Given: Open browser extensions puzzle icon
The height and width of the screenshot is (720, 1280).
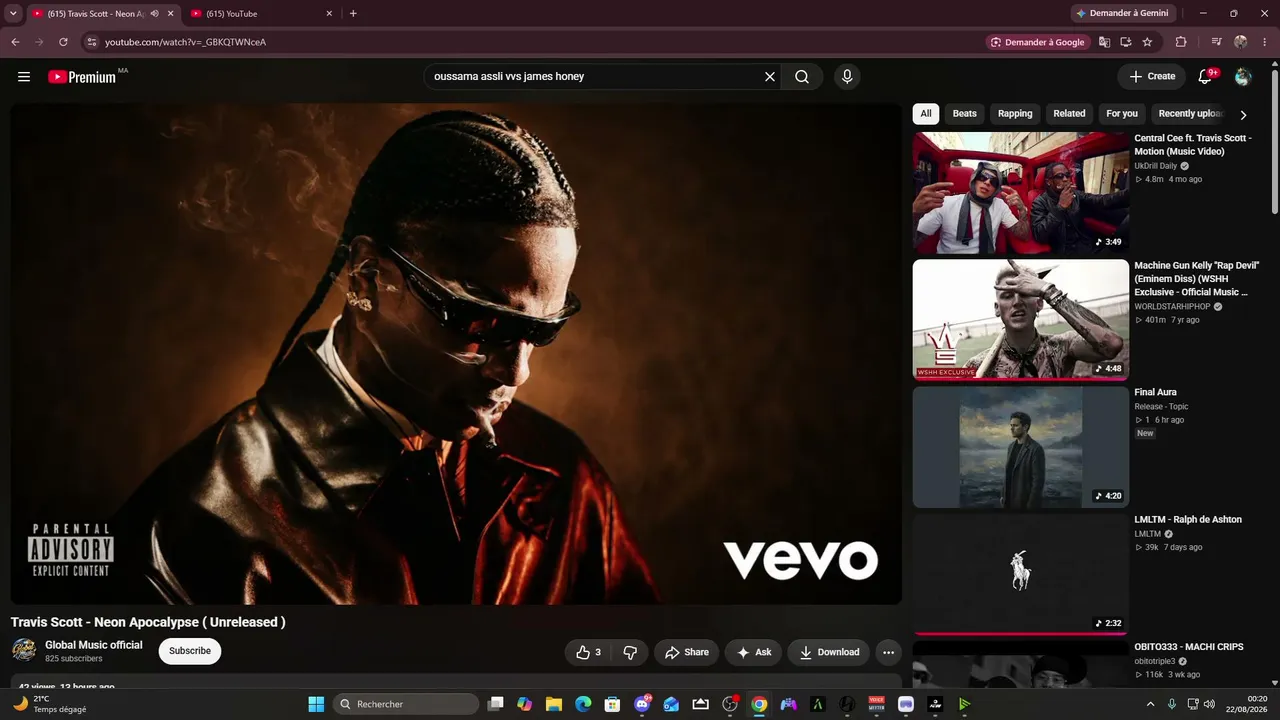Looking at the screenshot, I should pyautogui.click(x=1181, y=42).
